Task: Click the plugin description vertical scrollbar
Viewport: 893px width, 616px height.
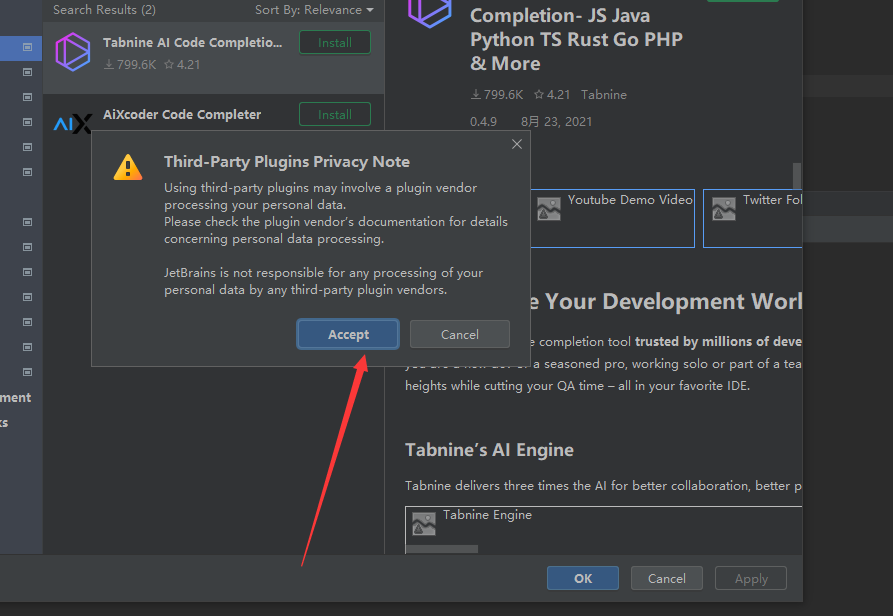Action: (797, 175)
